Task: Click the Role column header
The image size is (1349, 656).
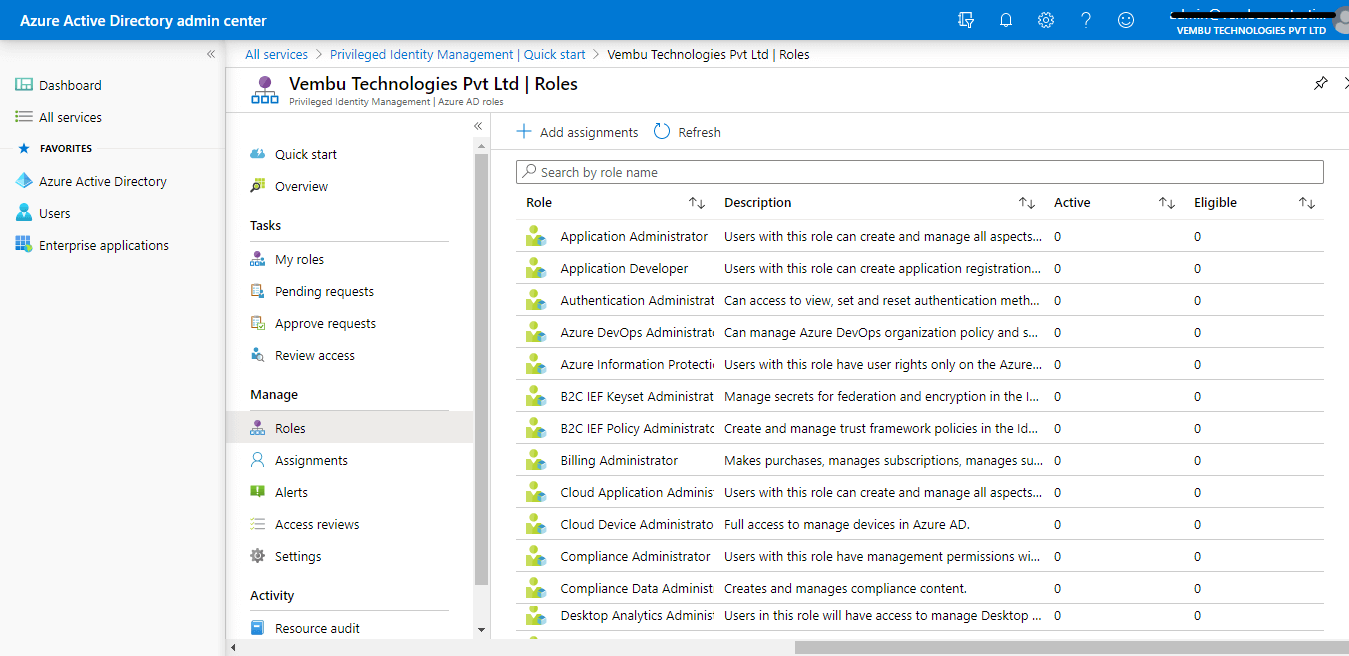Action: coord(539,203)
